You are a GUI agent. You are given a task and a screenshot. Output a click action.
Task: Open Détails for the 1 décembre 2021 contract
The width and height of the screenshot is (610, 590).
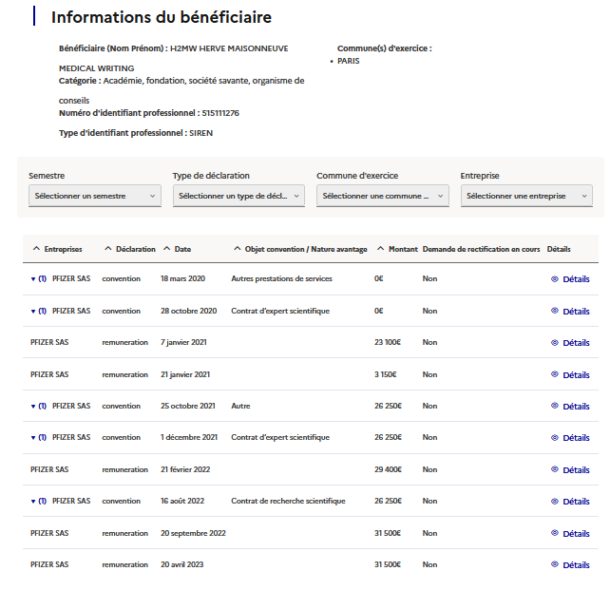(x=570, y=438)
